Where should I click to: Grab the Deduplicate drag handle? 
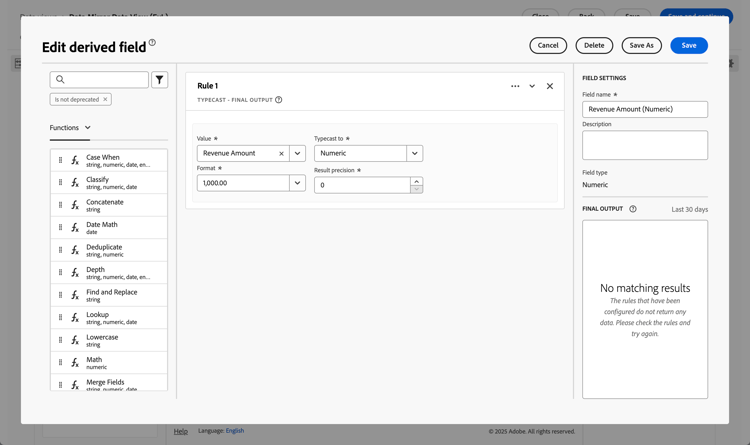[60, 250]
